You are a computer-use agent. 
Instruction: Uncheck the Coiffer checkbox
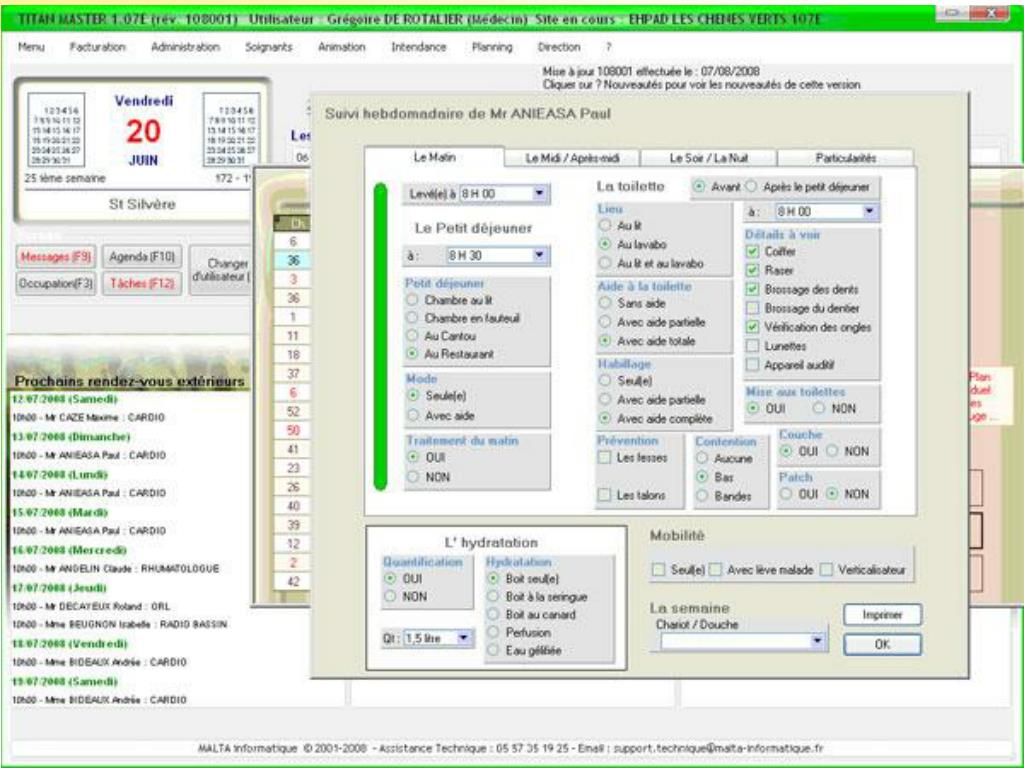tap(752, 251)
